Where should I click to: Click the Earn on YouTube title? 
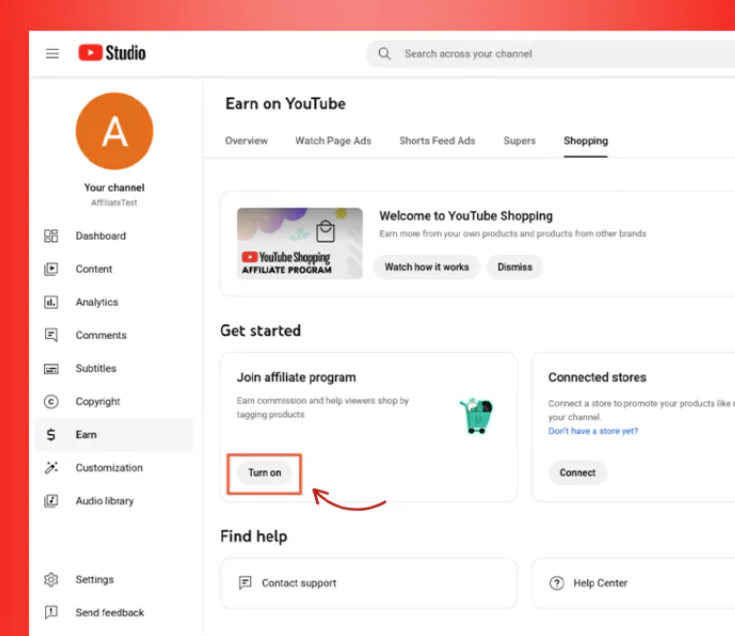pyautogui.click(x=285, y=104)
